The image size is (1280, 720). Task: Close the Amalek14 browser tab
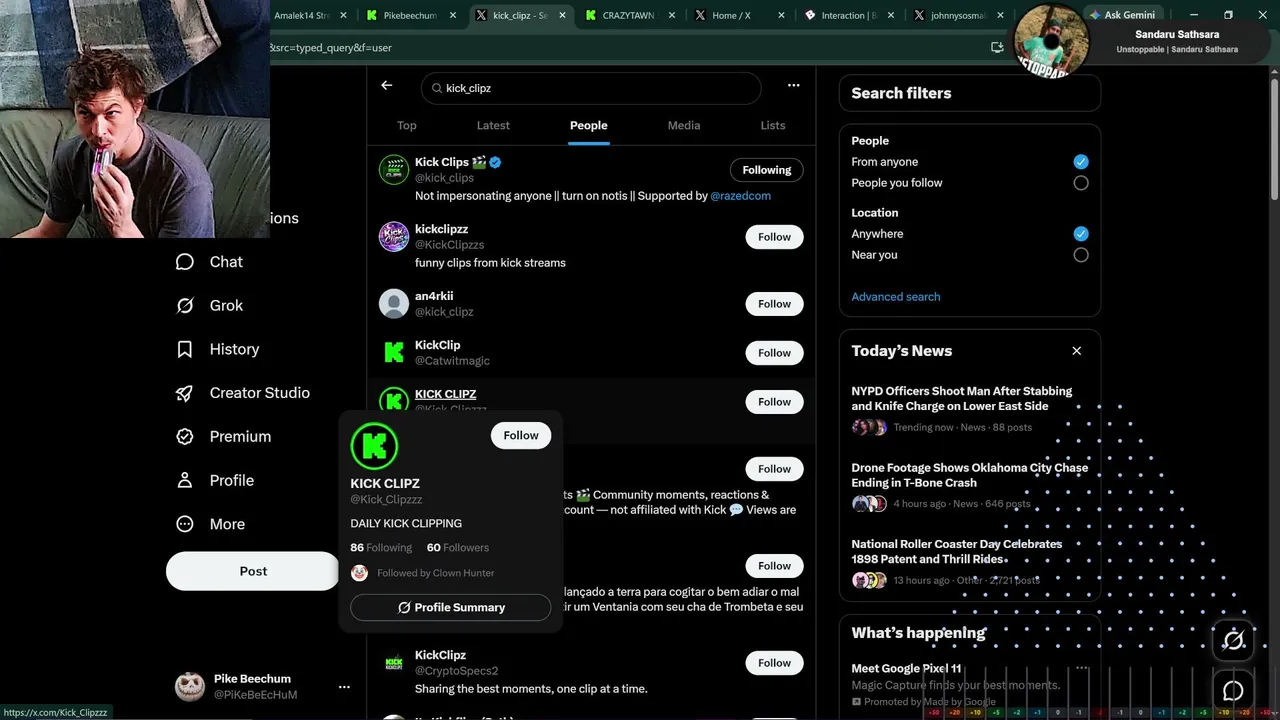tap(343, 15)
